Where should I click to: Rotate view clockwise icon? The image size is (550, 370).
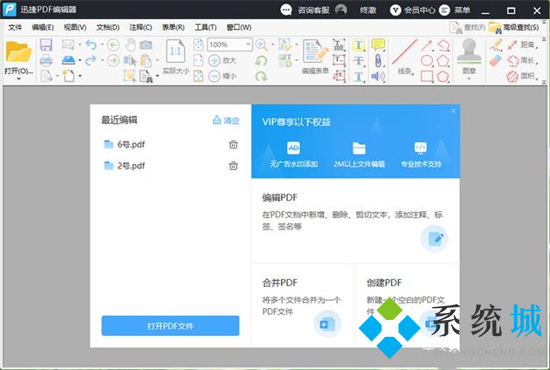click(261, 76)
